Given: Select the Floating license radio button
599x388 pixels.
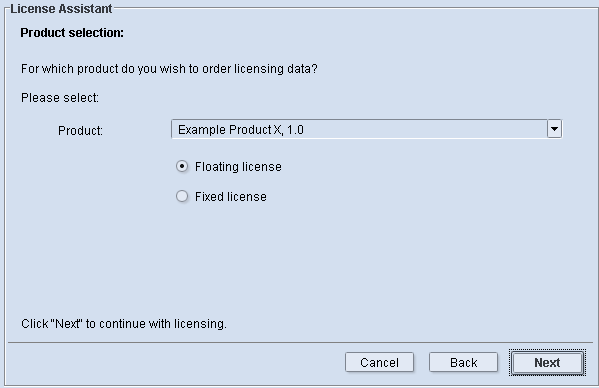Looking at the screenshot, I should (x=182, y=167).
